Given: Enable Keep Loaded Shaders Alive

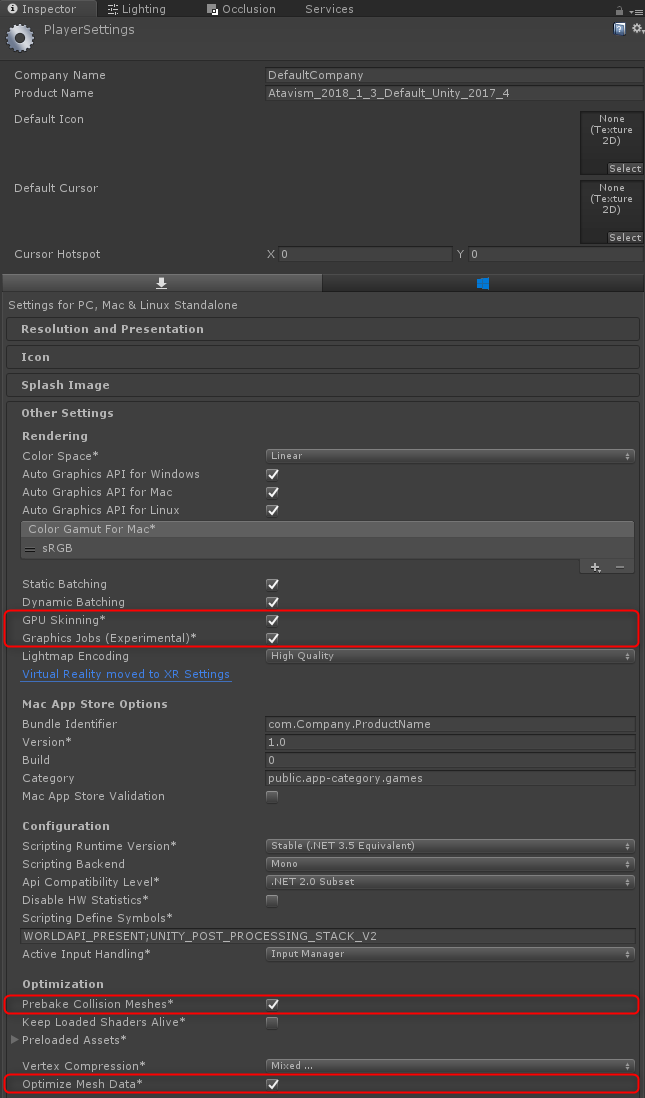Looking at the screenshot, I should coord(272,1022).
